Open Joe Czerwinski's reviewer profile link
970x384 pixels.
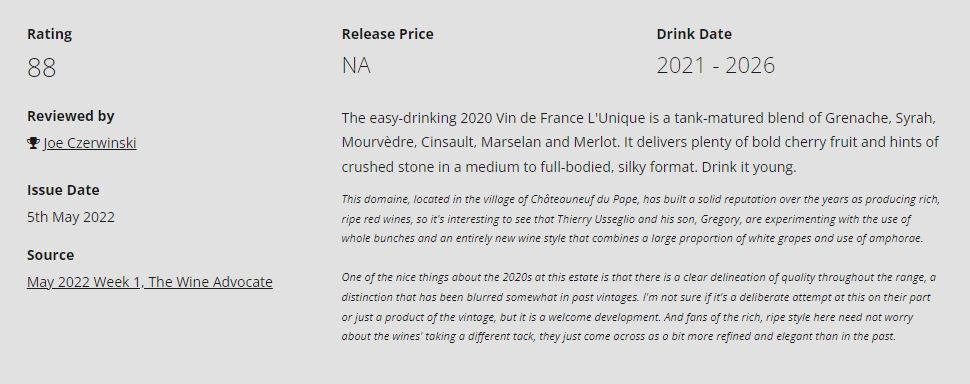[x=90, y=143]
